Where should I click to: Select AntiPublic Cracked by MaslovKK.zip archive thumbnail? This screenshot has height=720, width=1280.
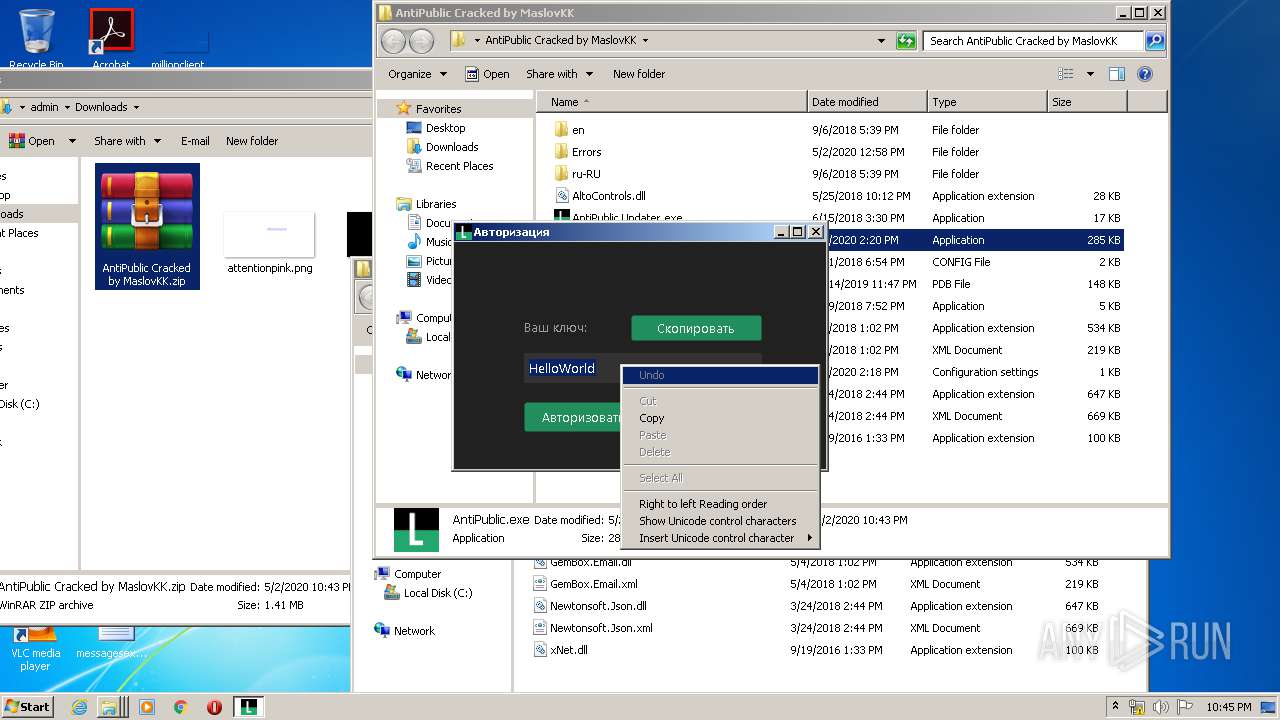[x=147, y=226]
